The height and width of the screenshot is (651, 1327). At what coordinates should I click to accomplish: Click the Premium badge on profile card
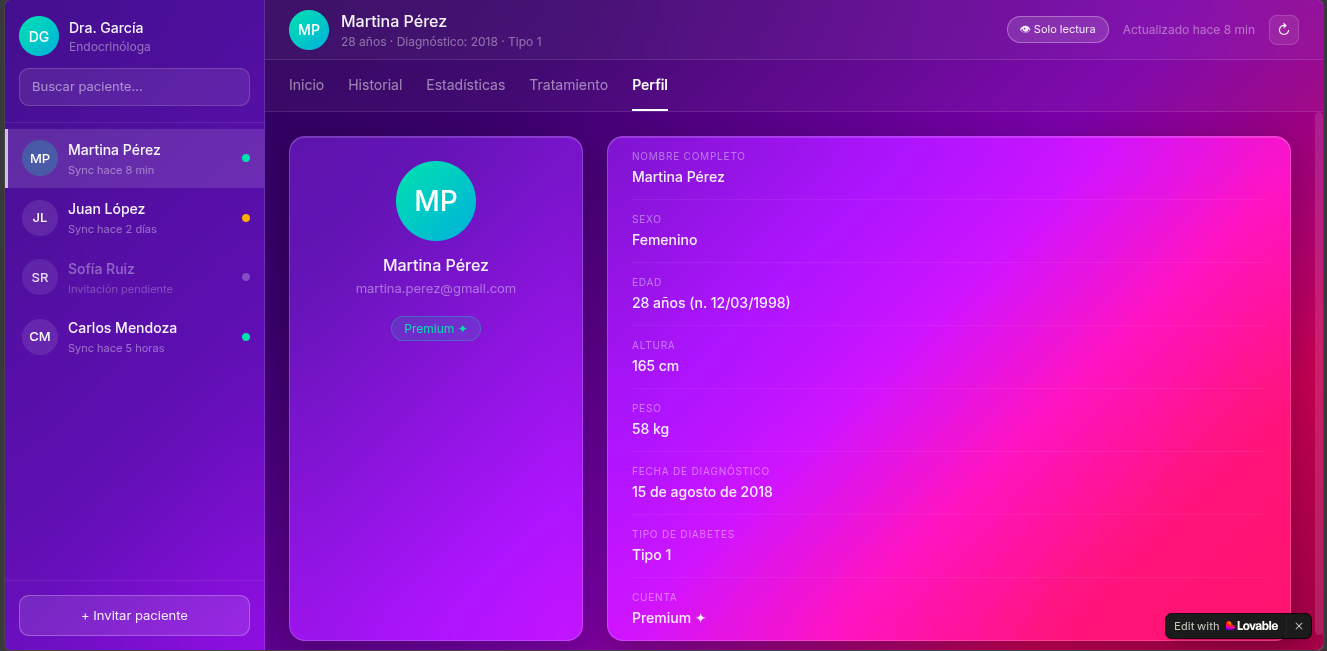pos(436,329)
